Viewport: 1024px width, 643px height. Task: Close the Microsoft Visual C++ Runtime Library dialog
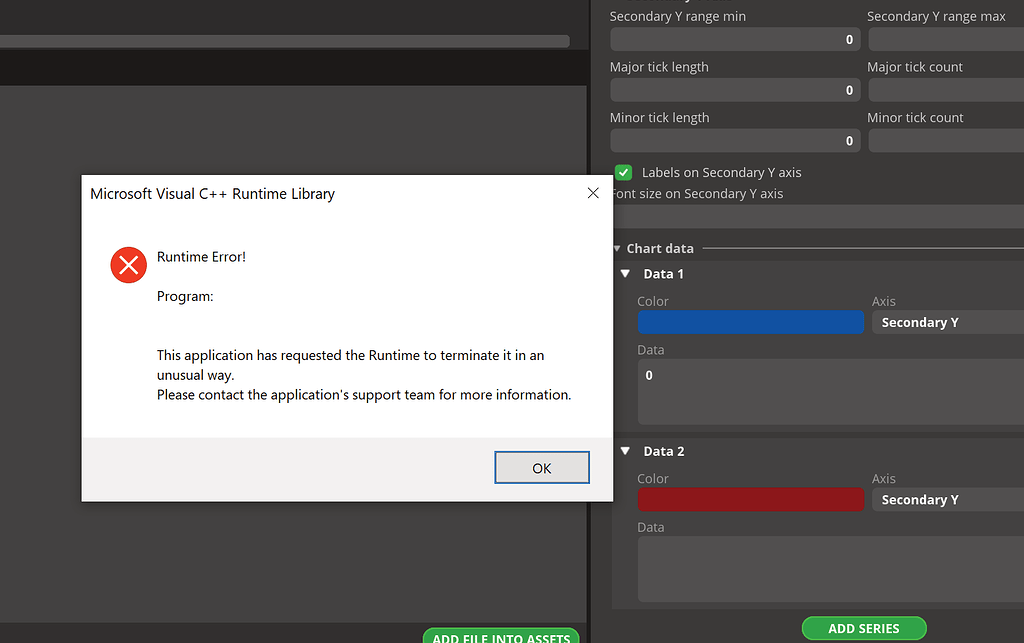click(x=593, y=193)
